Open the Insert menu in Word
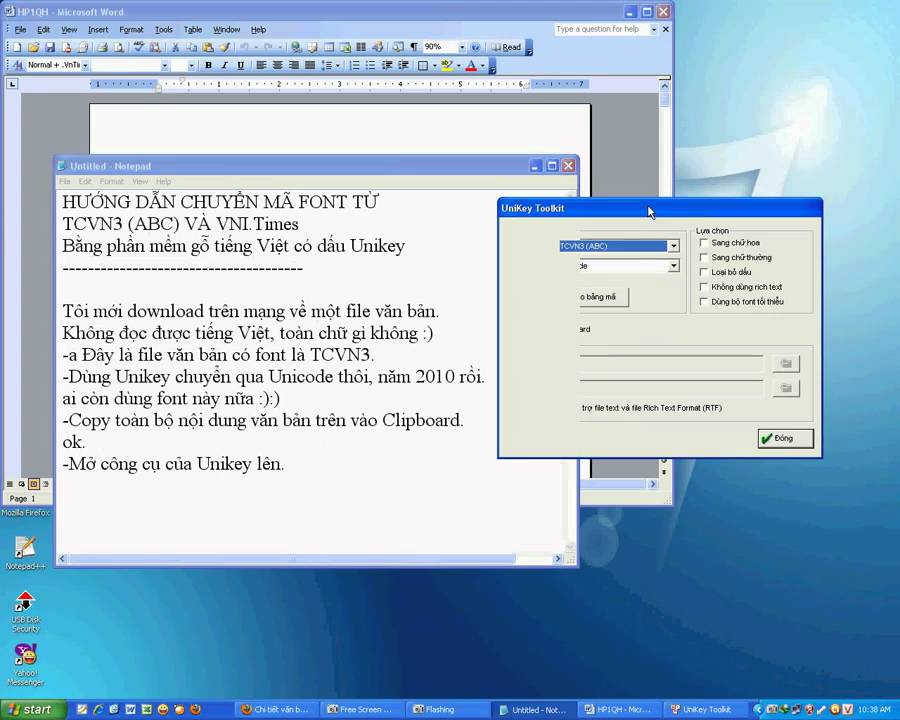The height and width of the screenshot is (720, 900). [98, 29]
